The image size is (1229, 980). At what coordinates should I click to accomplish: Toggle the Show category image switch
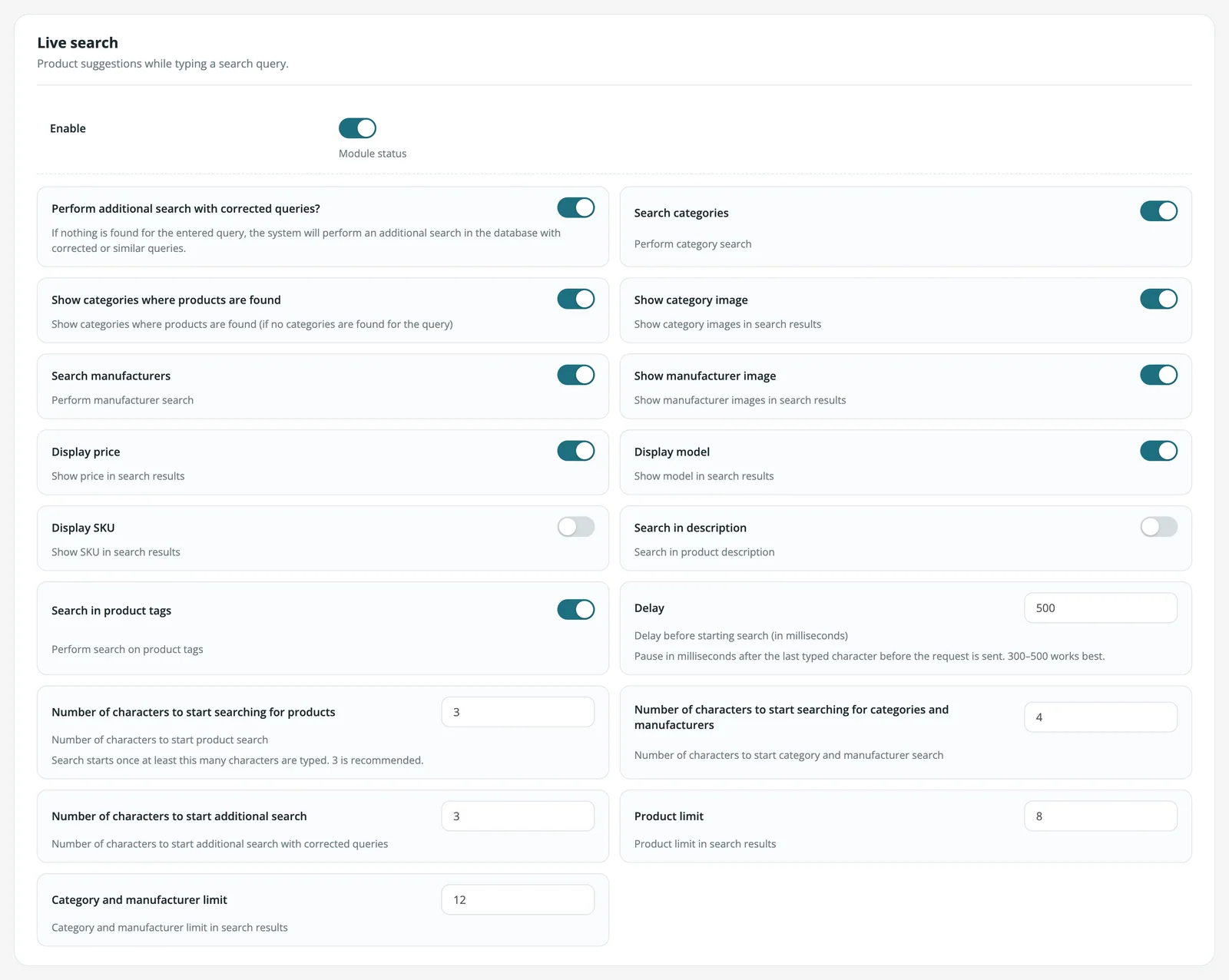(1158, 299)
